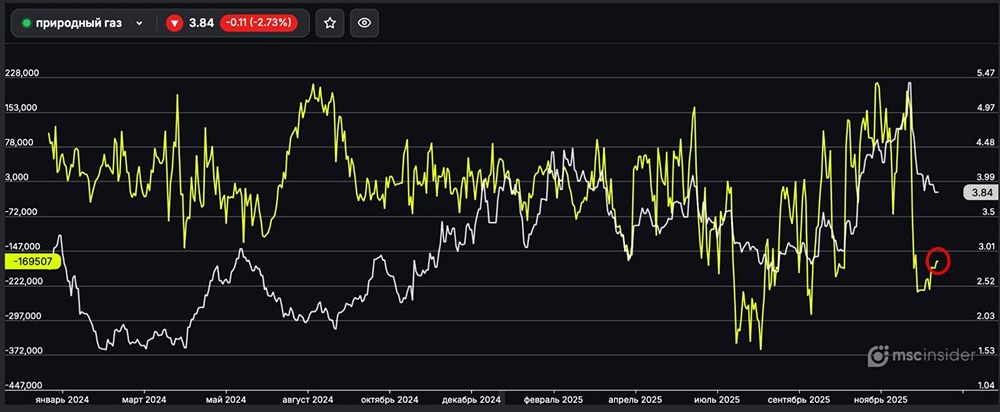Click the 153,000 left axis label
The image size is (1000, 412).
point(22,108)
